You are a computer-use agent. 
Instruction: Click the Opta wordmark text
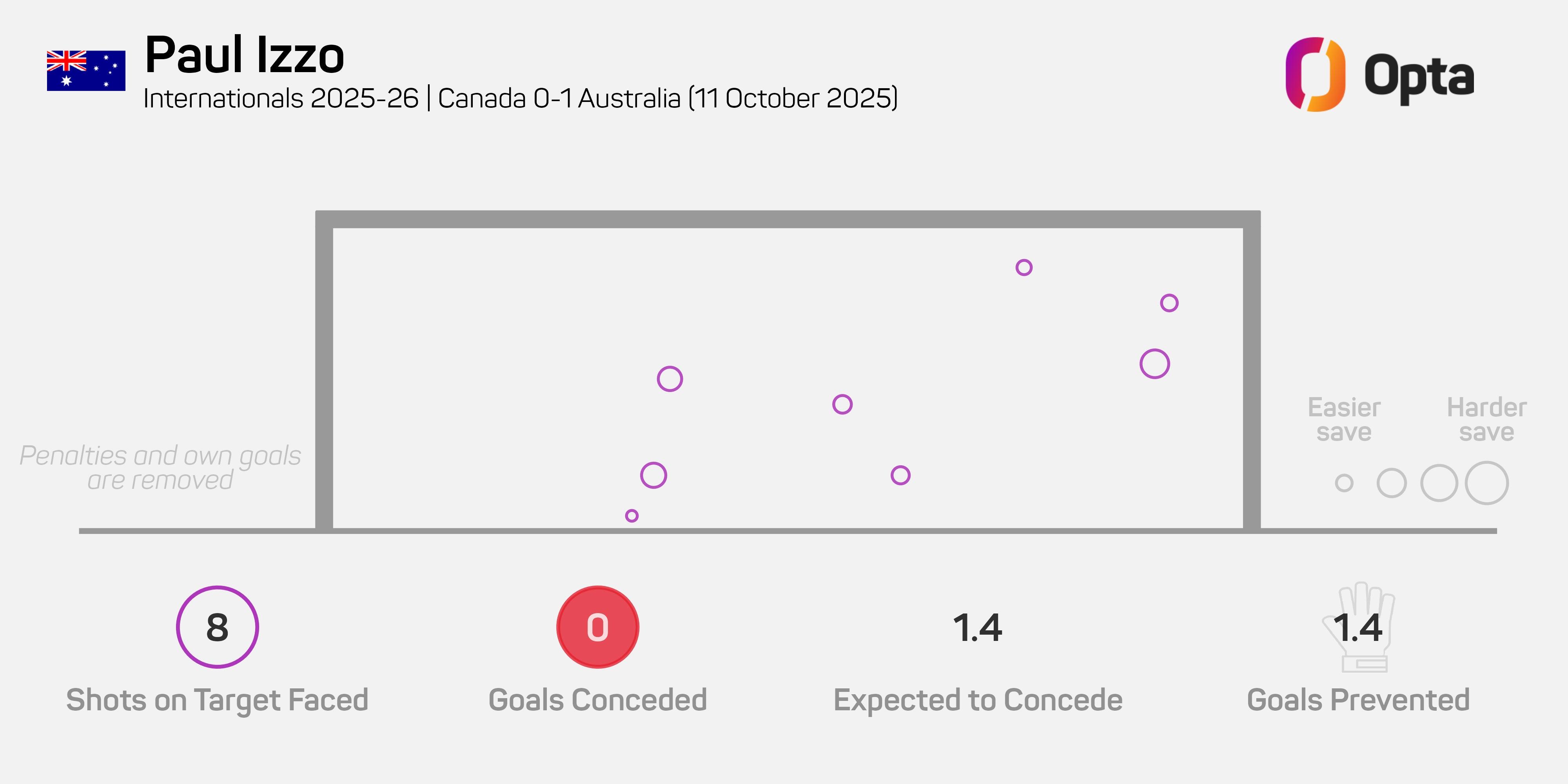[x=1419, y=77]
